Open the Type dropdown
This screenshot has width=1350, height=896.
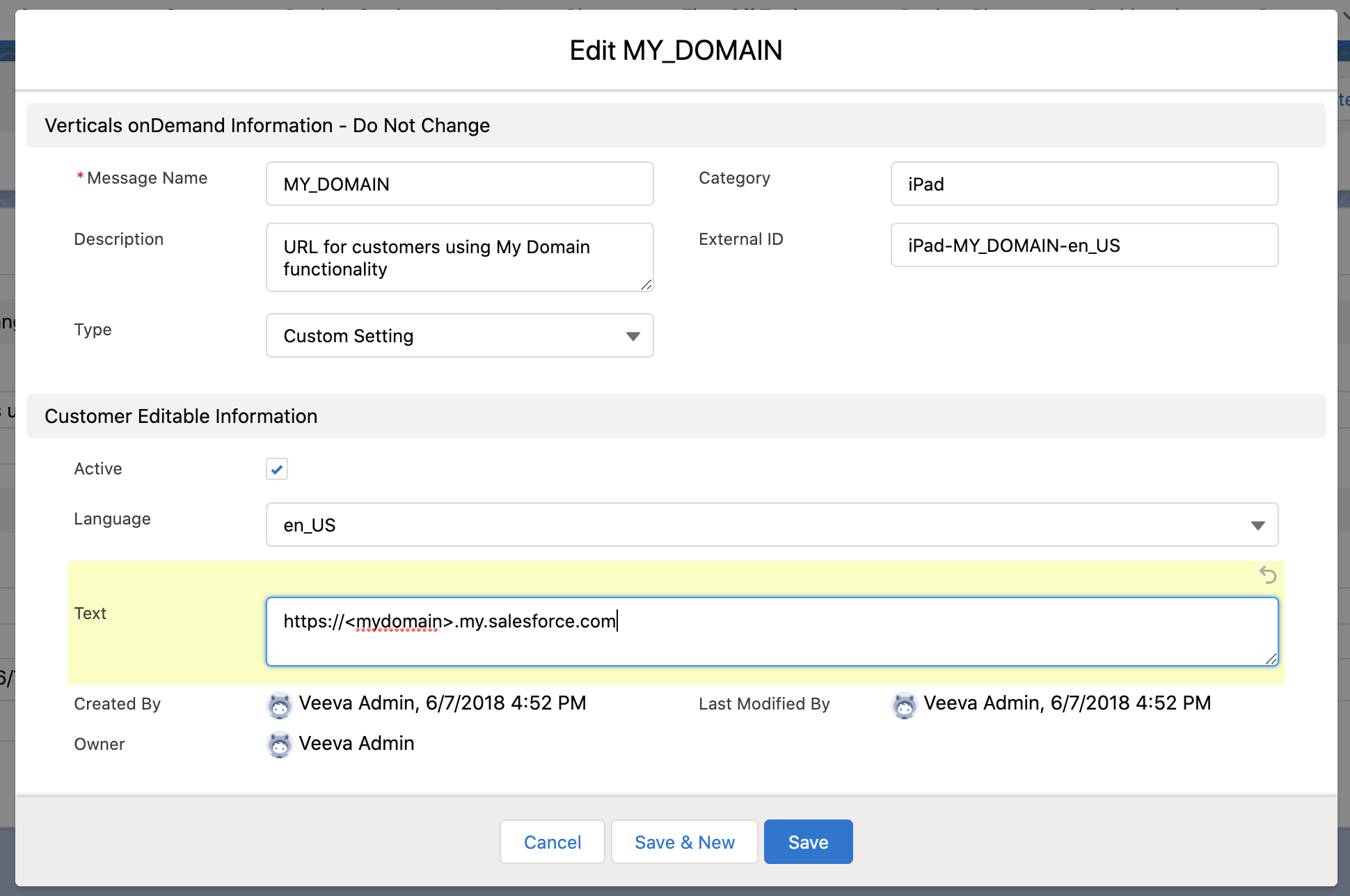click(459, 336)
